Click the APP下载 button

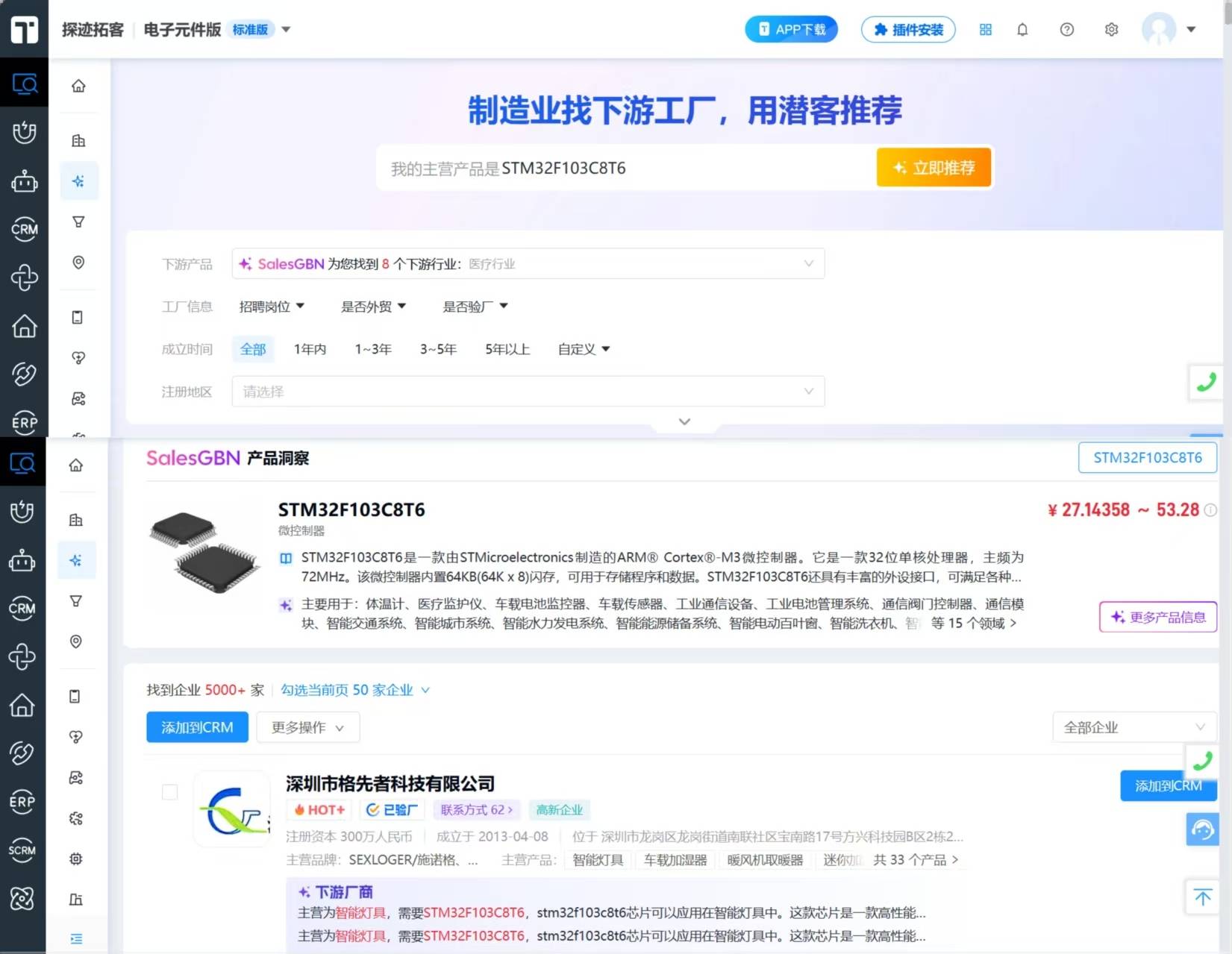(791, 29)
